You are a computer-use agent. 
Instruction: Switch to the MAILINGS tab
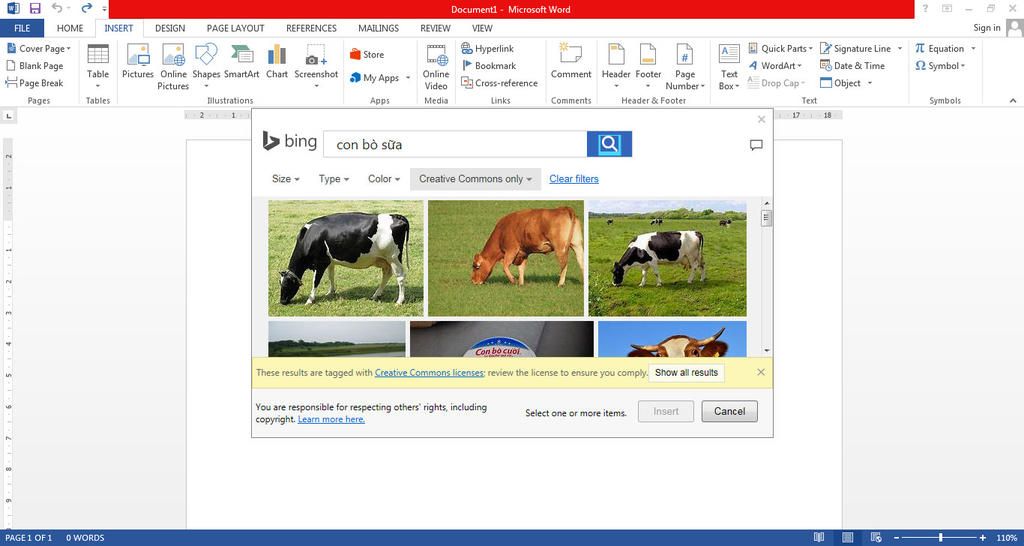point(379,28)
